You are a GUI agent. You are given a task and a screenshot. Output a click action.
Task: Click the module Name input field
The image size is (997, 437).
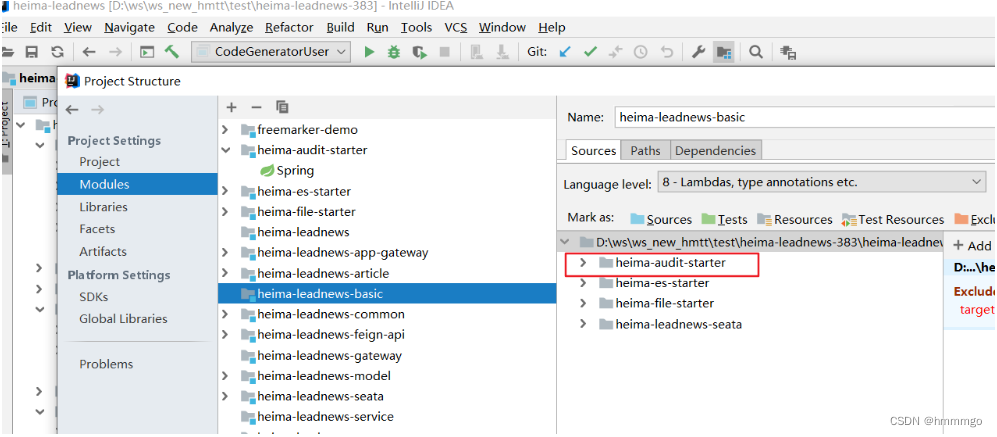(x=804, y=117)
